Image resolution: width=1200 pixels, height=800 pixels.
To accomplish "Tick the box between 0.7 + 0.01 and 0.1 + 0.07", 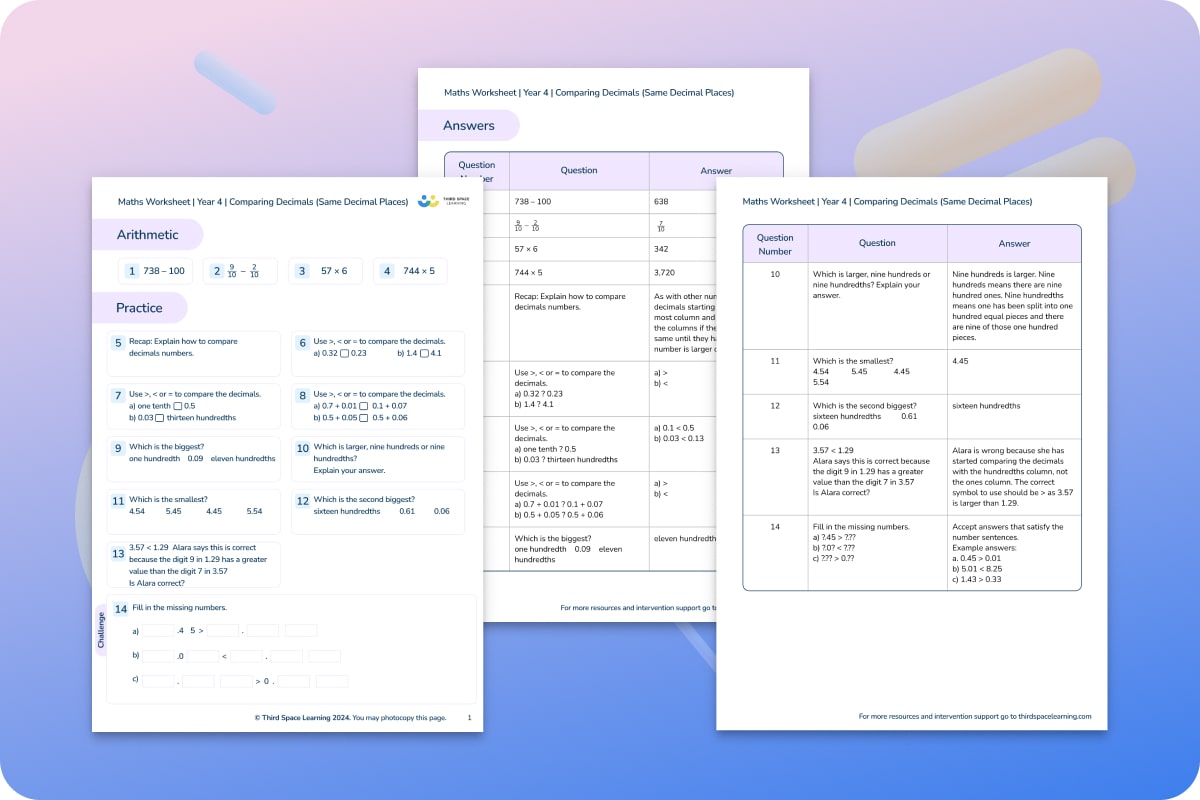I will tap(364, 406).
